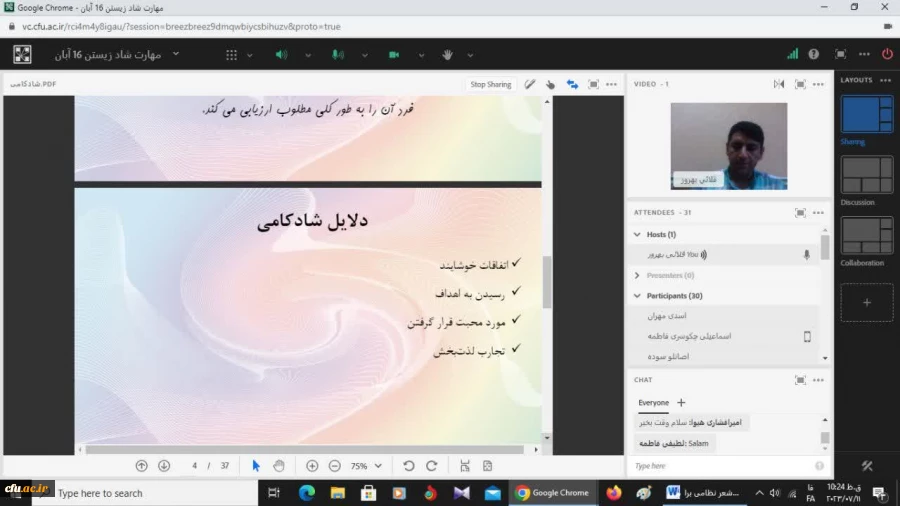
Task: Open the 75% zoom level dropdown
Action: coord(366,466)
